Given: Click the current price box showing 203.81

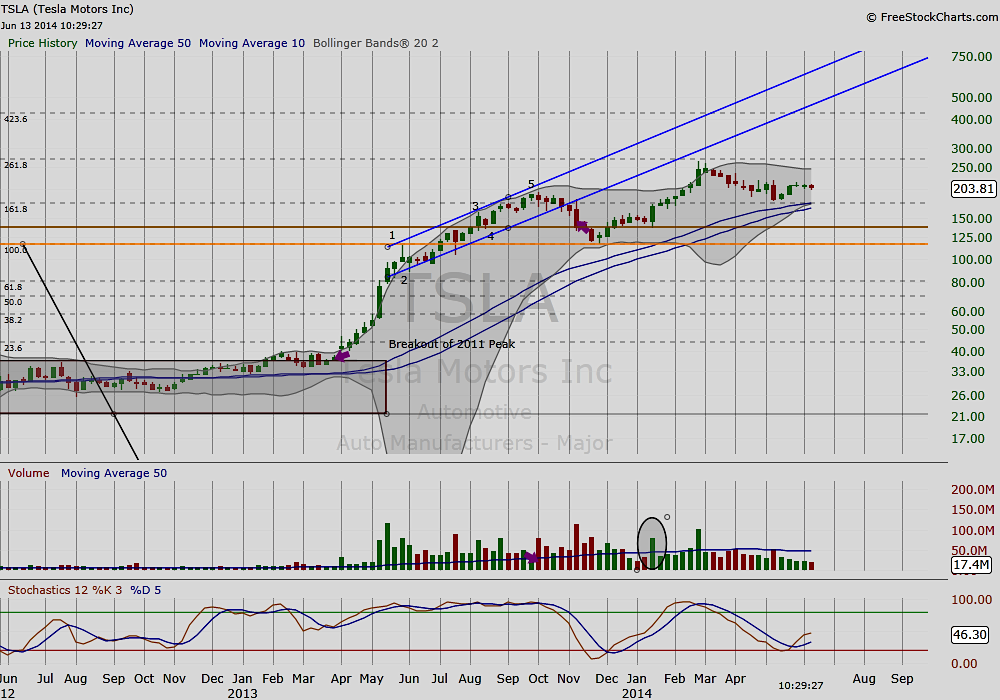Looking at the screenshot, I should tap(973, 189).
